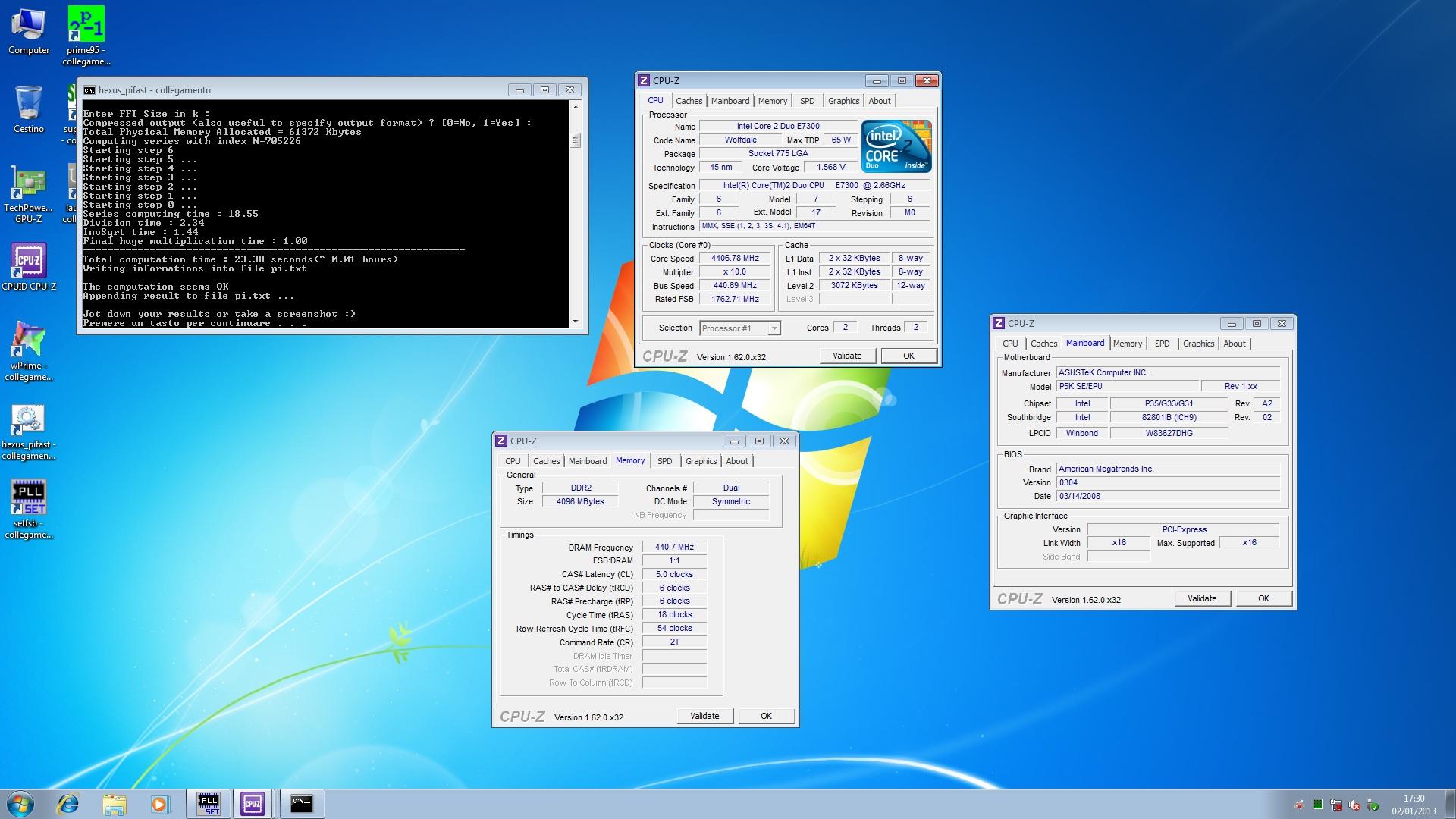Click the CPU-Z logo icon in Memory window title bar
Screen dimensions: 1456x819
point(501,441)
